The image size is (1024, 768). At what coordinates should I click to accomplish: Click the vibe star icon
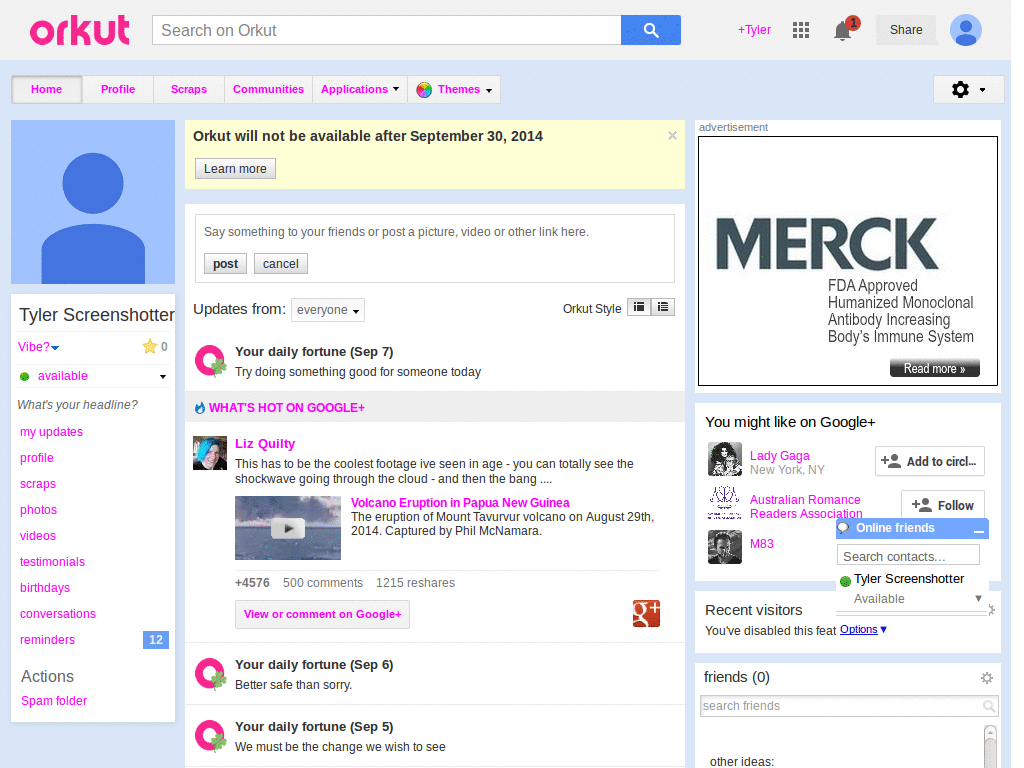tap(150, 346)
